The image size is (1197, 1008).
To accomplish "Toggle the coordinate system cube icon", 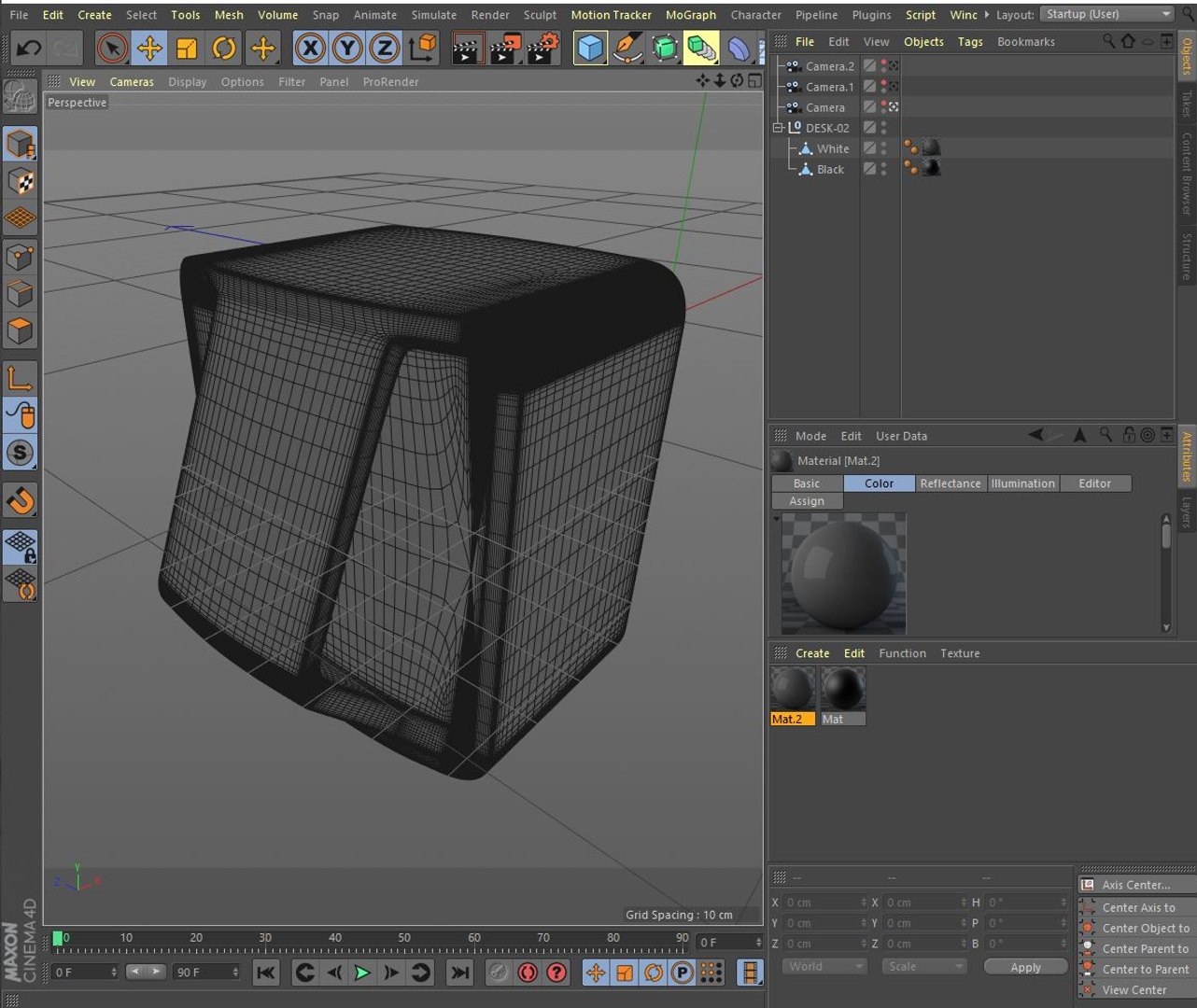I will pyautogui.click(x=423, y=48).
